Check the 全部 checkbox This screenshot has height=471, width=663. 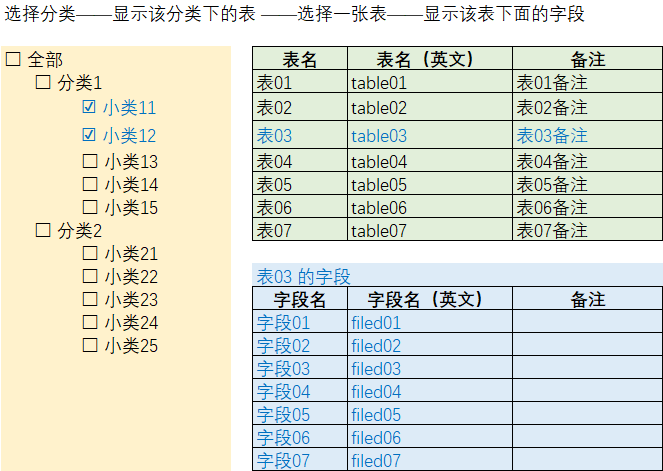pyautogui.click(x=13, y=60)
